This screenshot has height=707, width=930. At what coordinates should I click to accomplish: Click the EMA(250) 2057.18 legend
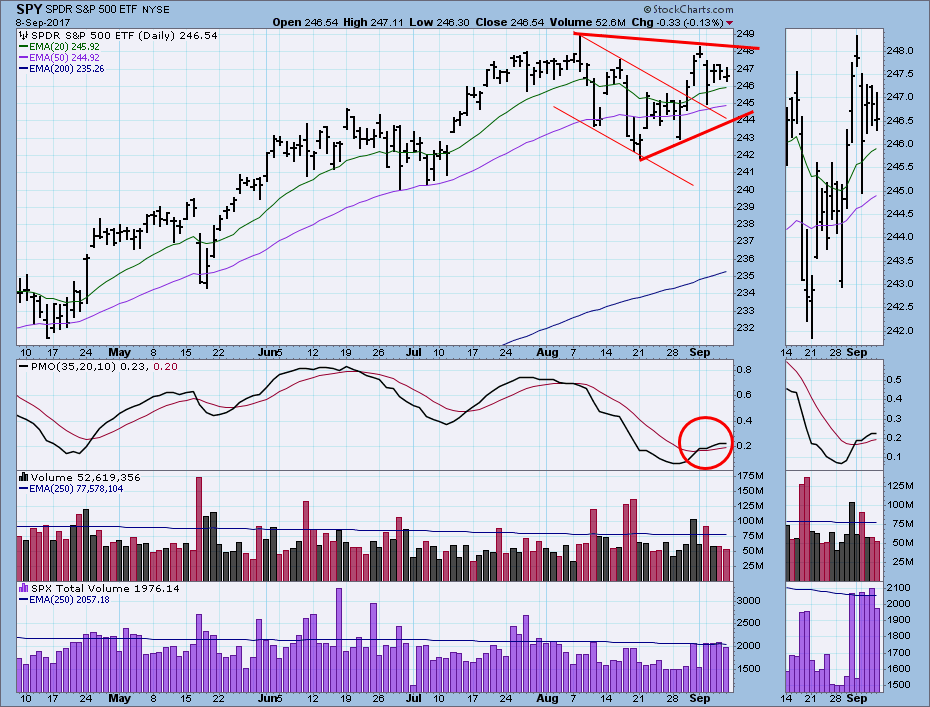pos(64,600)
